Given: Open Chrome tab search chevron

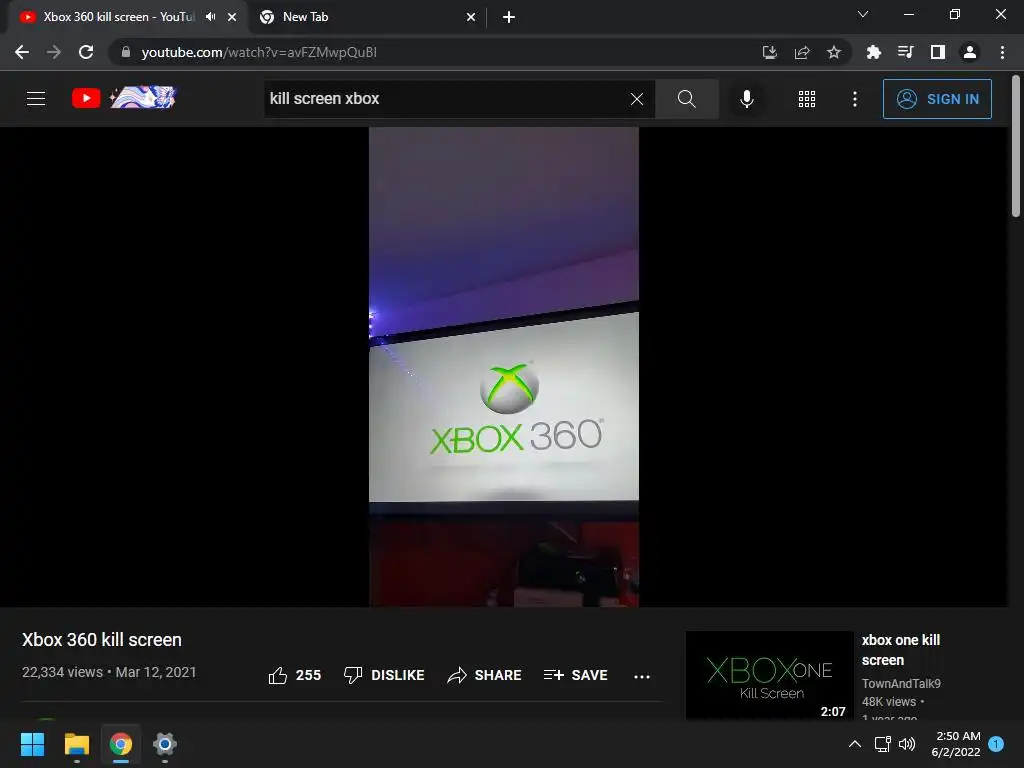Looking at the screenshot, I should pyautogui.click(x=863, y=14).
